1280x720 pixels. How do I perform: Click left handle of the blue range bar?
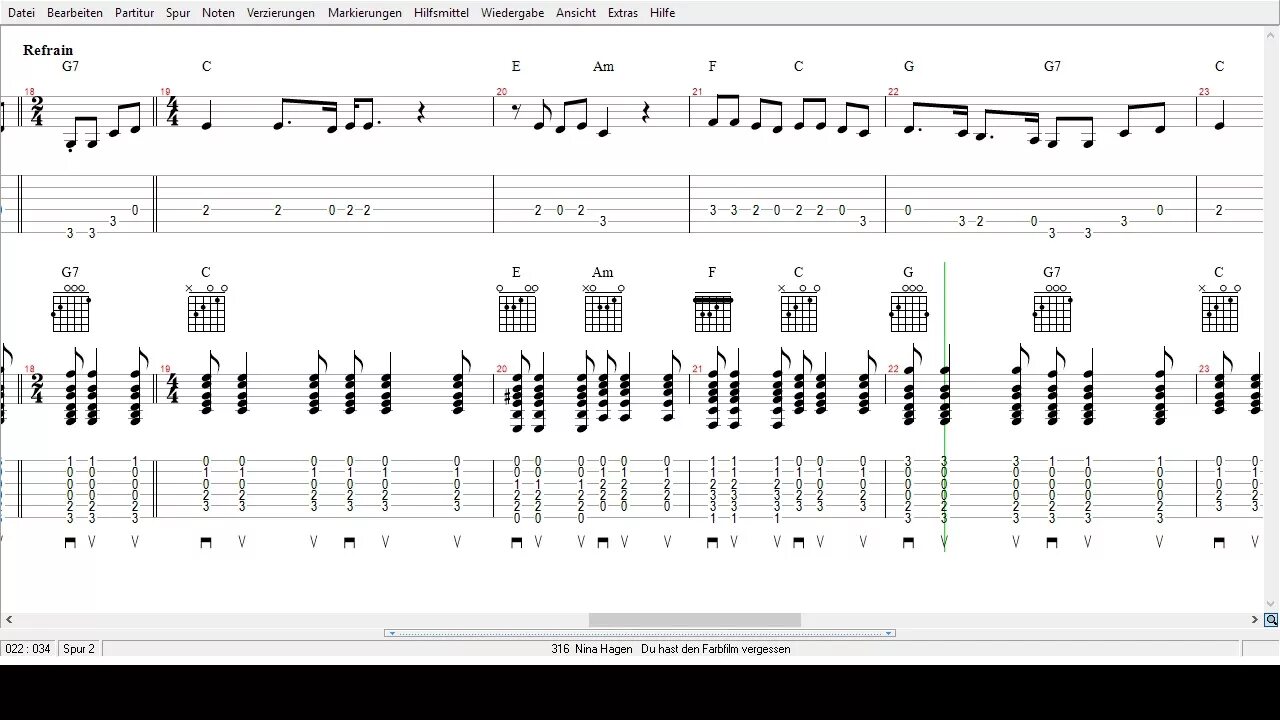tap(392, 633)
